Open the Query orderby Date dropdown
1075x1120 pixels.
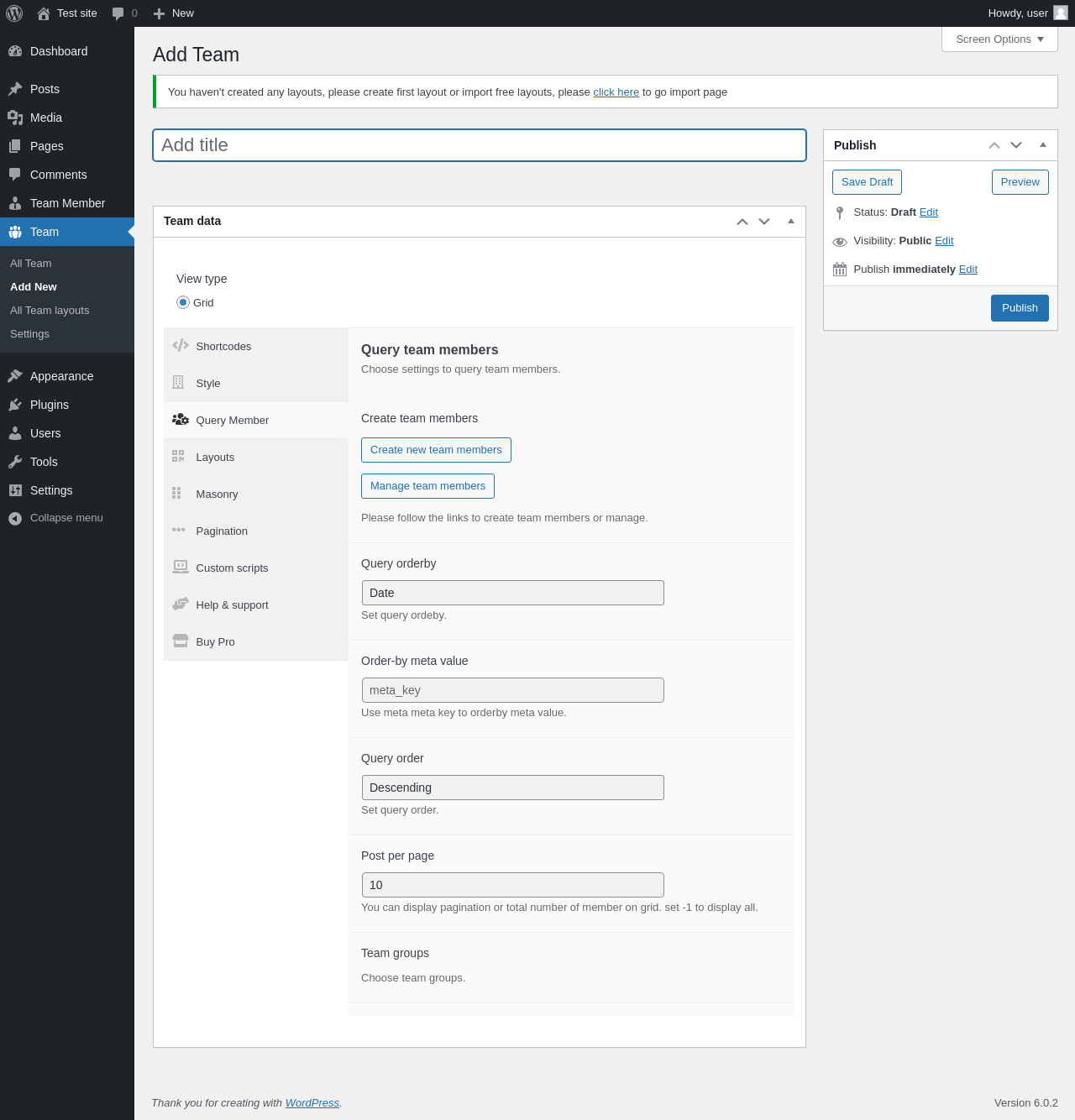click(513, 593)
